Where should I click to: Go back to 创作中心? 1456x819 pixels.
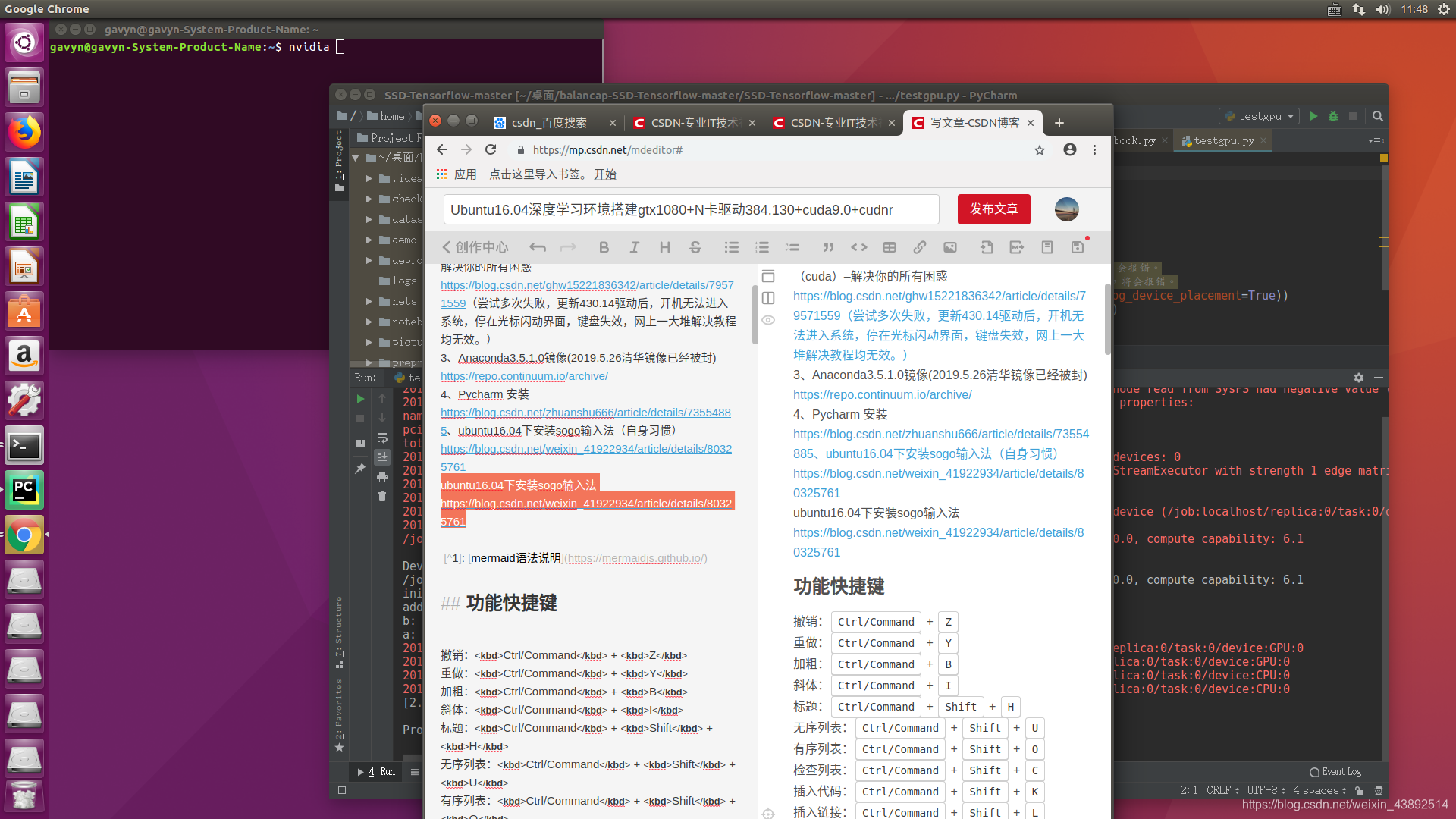pos(475,247)
